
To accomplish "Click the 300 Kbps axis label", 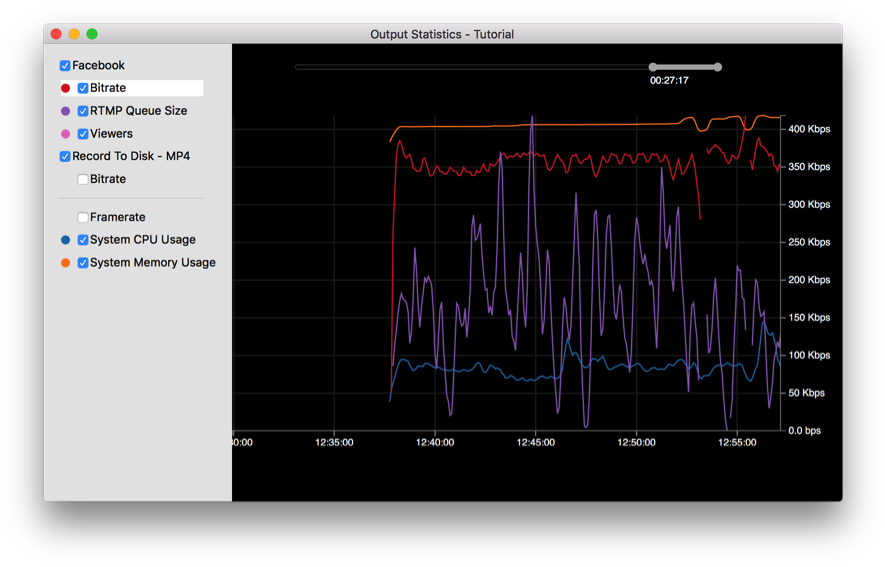I will [x=809, y=205].
